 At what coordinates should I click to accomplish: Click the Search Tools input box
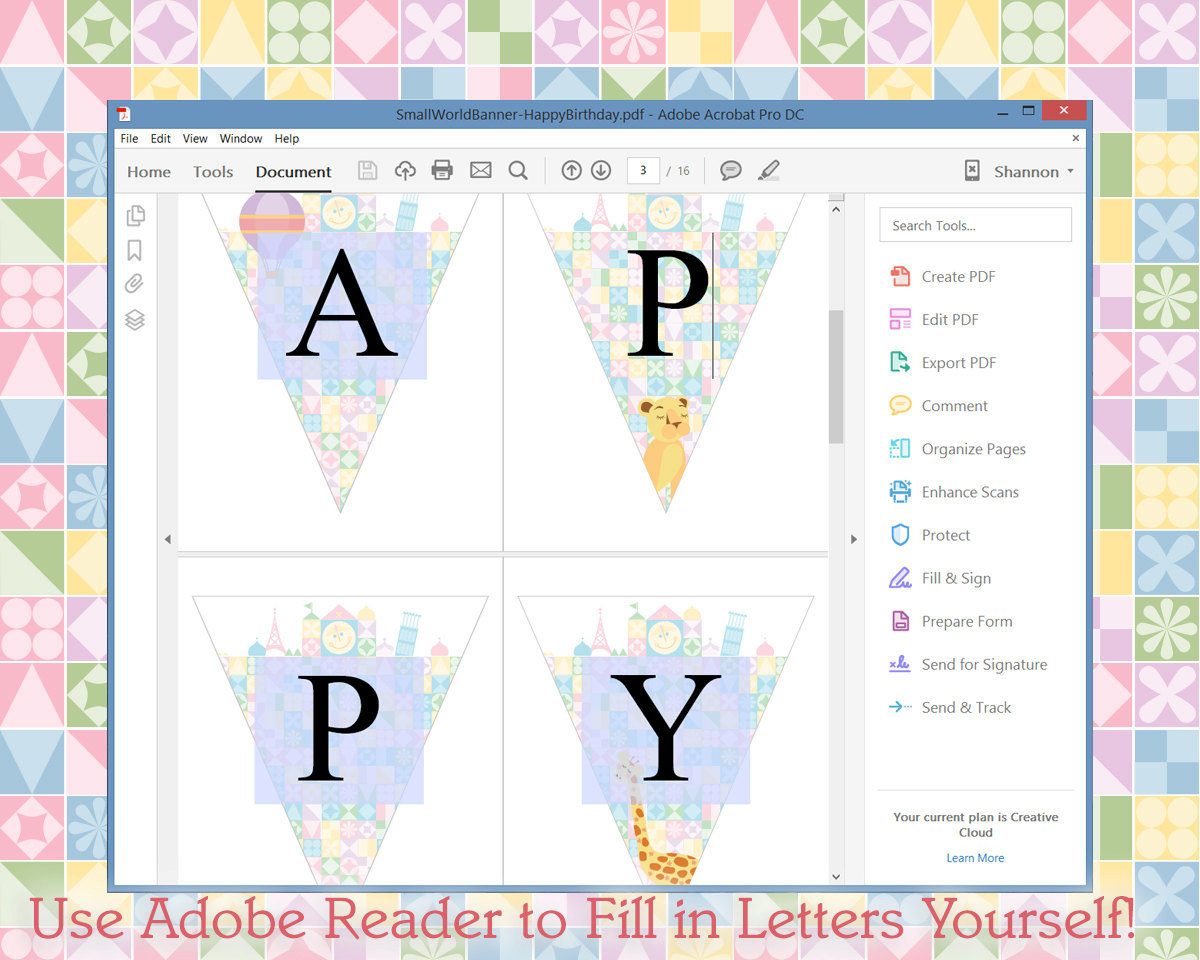(975, 225)
